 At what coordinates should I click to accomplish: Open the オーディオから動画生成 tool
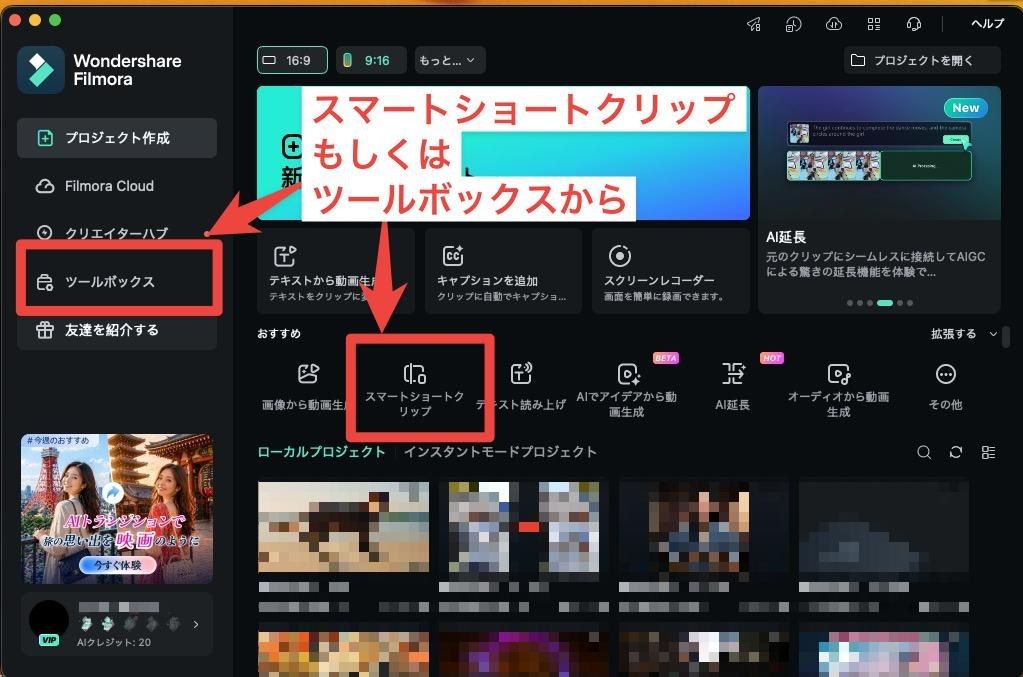click(838, 390)
